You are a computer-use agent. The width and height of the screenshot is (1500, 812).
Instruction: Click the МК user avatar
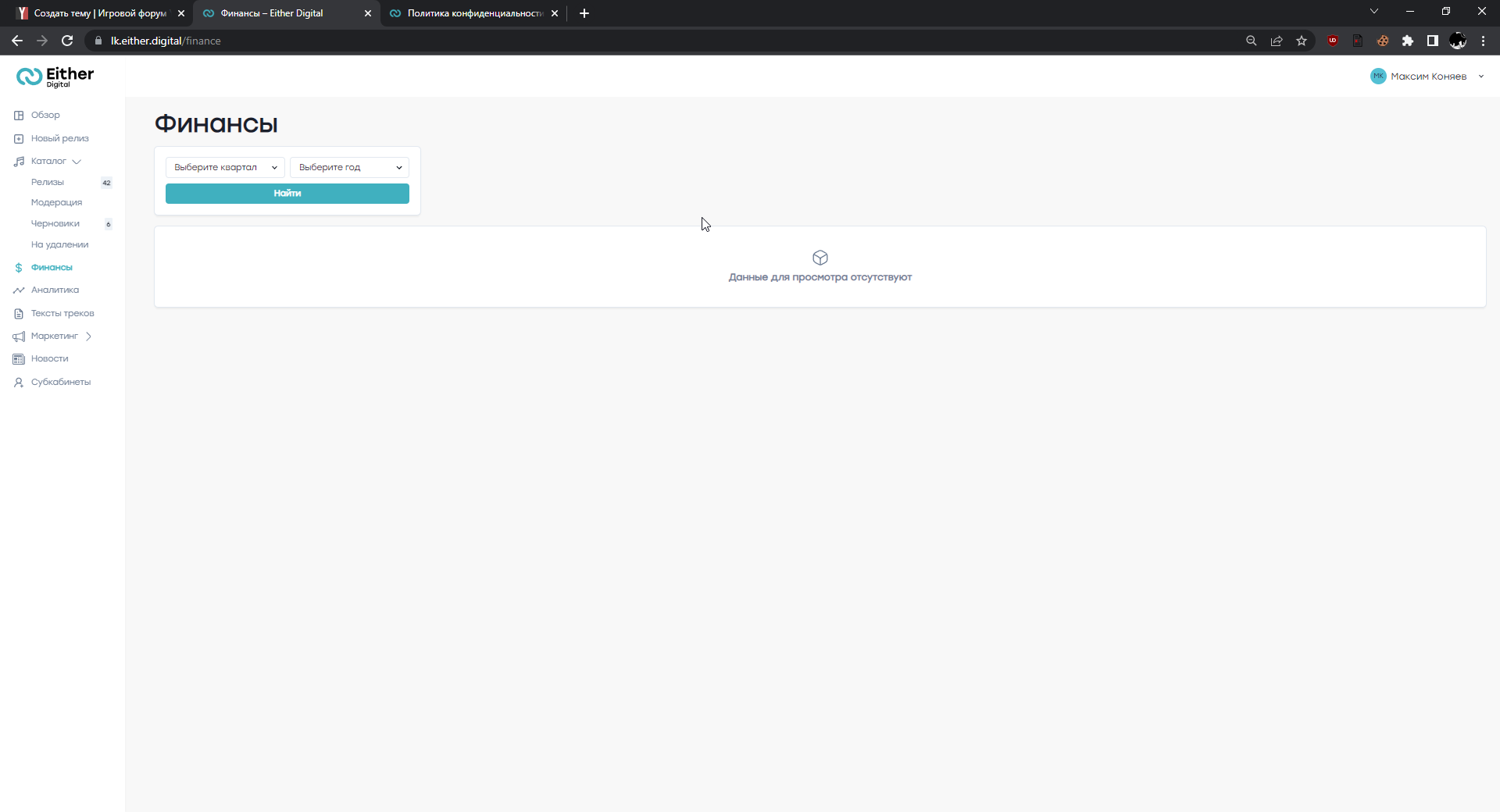[1378, 76]
